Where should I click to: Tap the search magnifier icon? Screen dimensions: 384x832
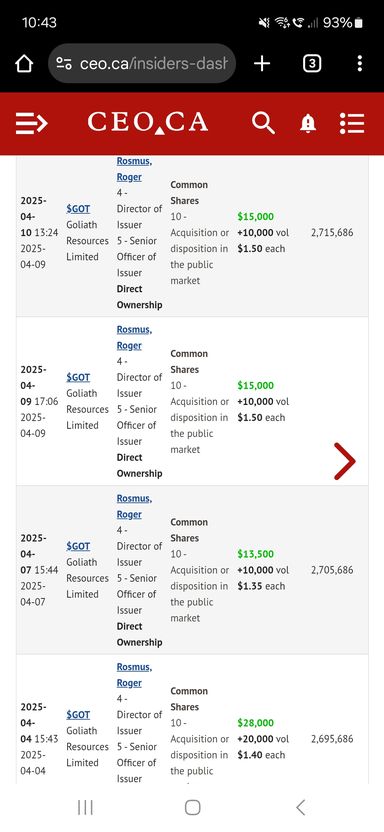pyautogui.click(x=263, y=123)
